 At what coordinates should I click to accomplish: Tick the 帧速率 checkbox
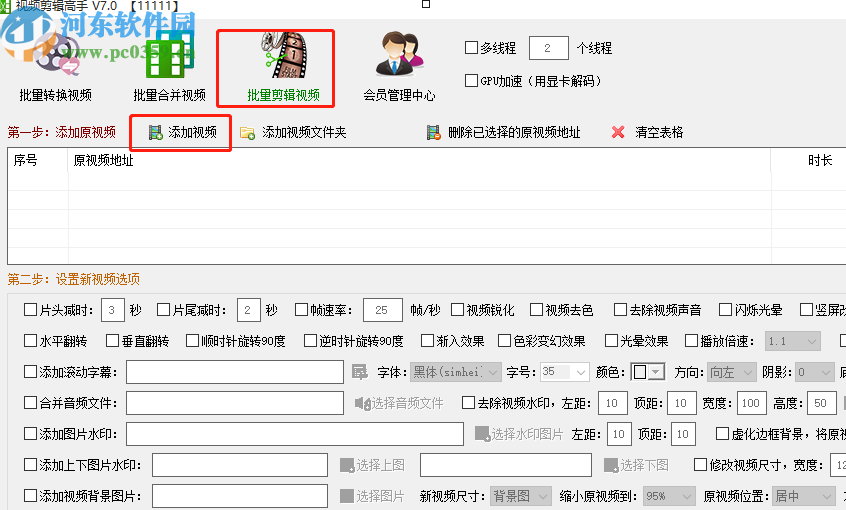tap(301, 310)
